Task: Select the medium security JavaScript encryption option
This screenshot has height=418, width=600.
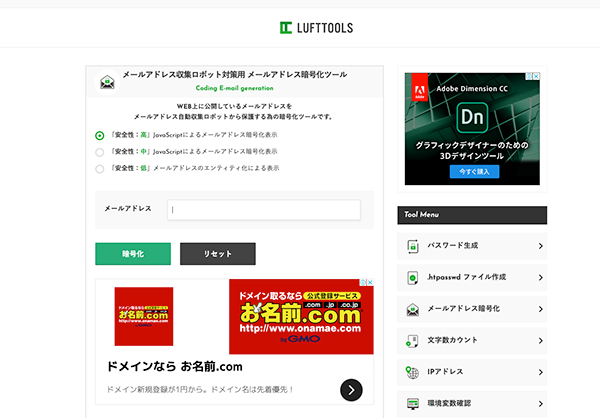Action: pos(100,152)
